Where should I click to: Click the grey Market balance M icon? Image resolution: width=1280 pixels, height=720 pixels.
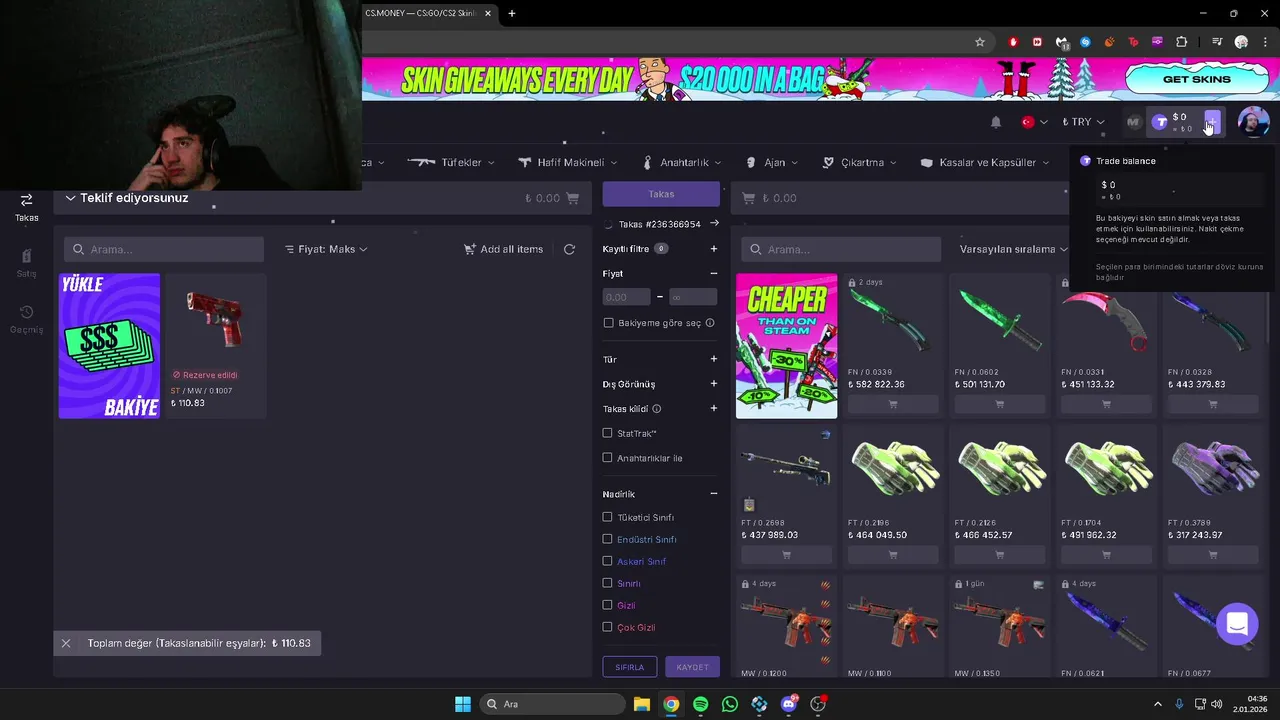coord(1133,122)
